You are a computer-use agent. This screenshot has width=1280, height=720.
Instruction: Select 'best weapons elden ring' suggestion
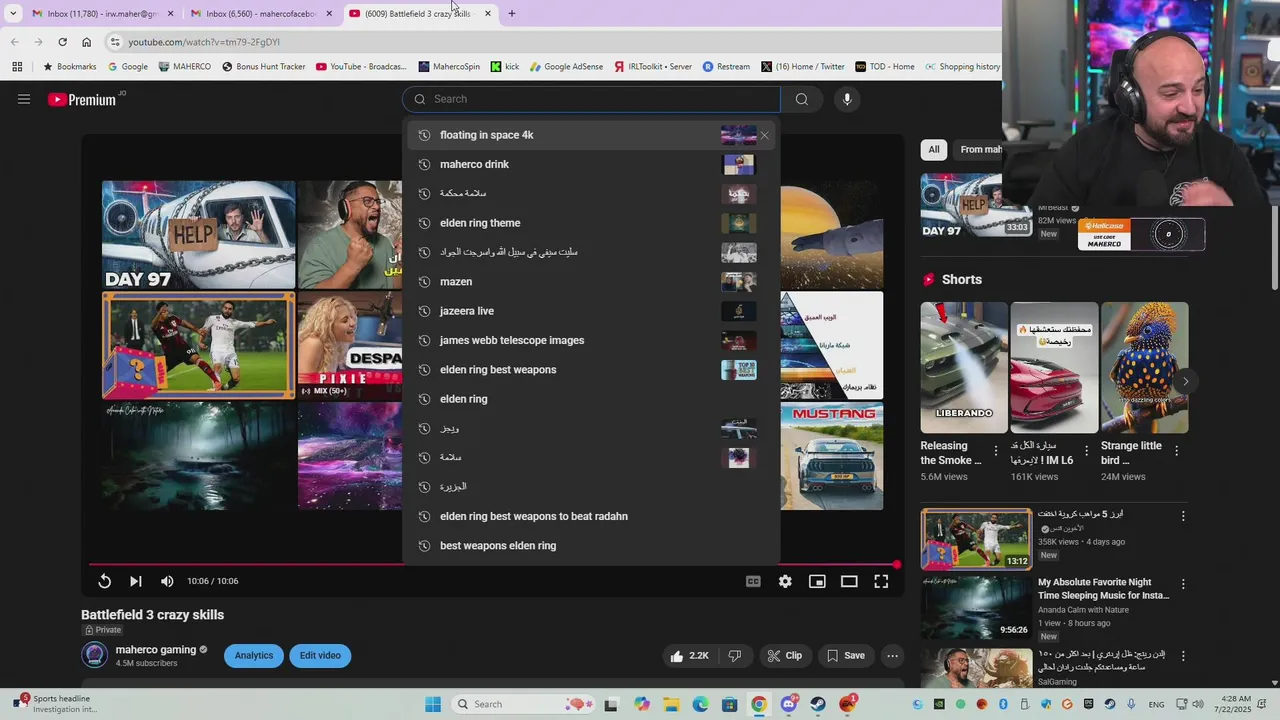coord(591,546)
